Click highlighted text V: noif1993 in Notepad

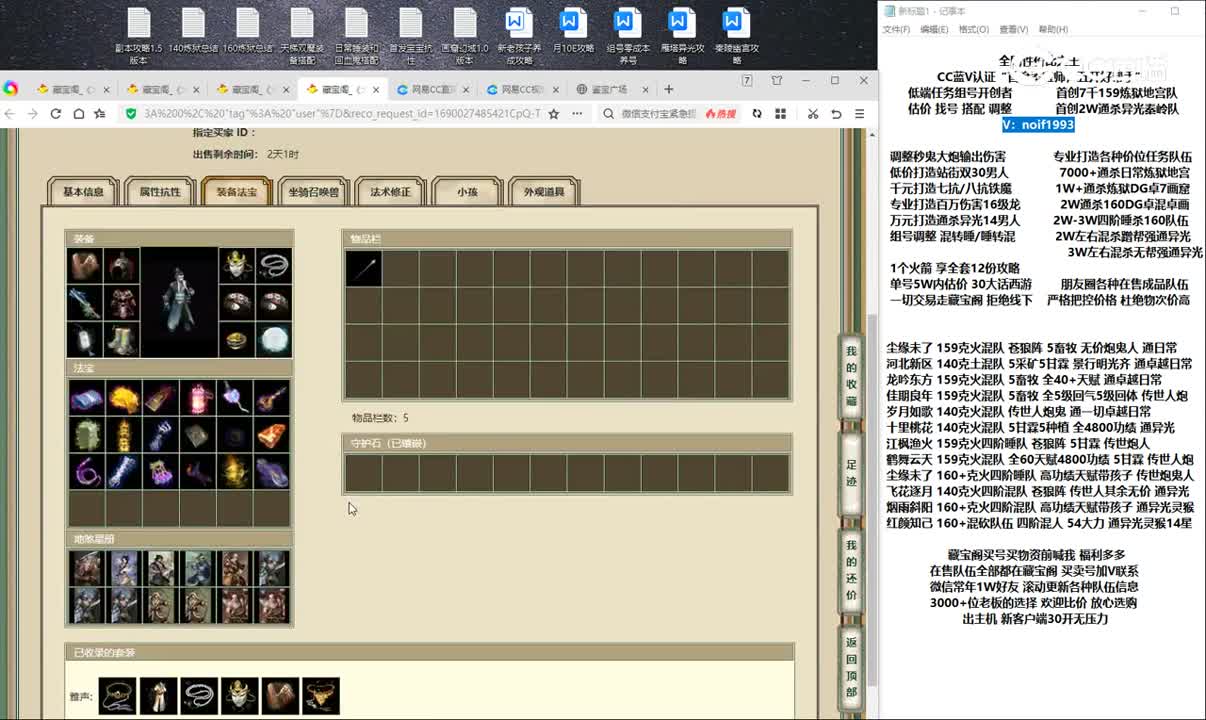click(x=1039, y=125)
